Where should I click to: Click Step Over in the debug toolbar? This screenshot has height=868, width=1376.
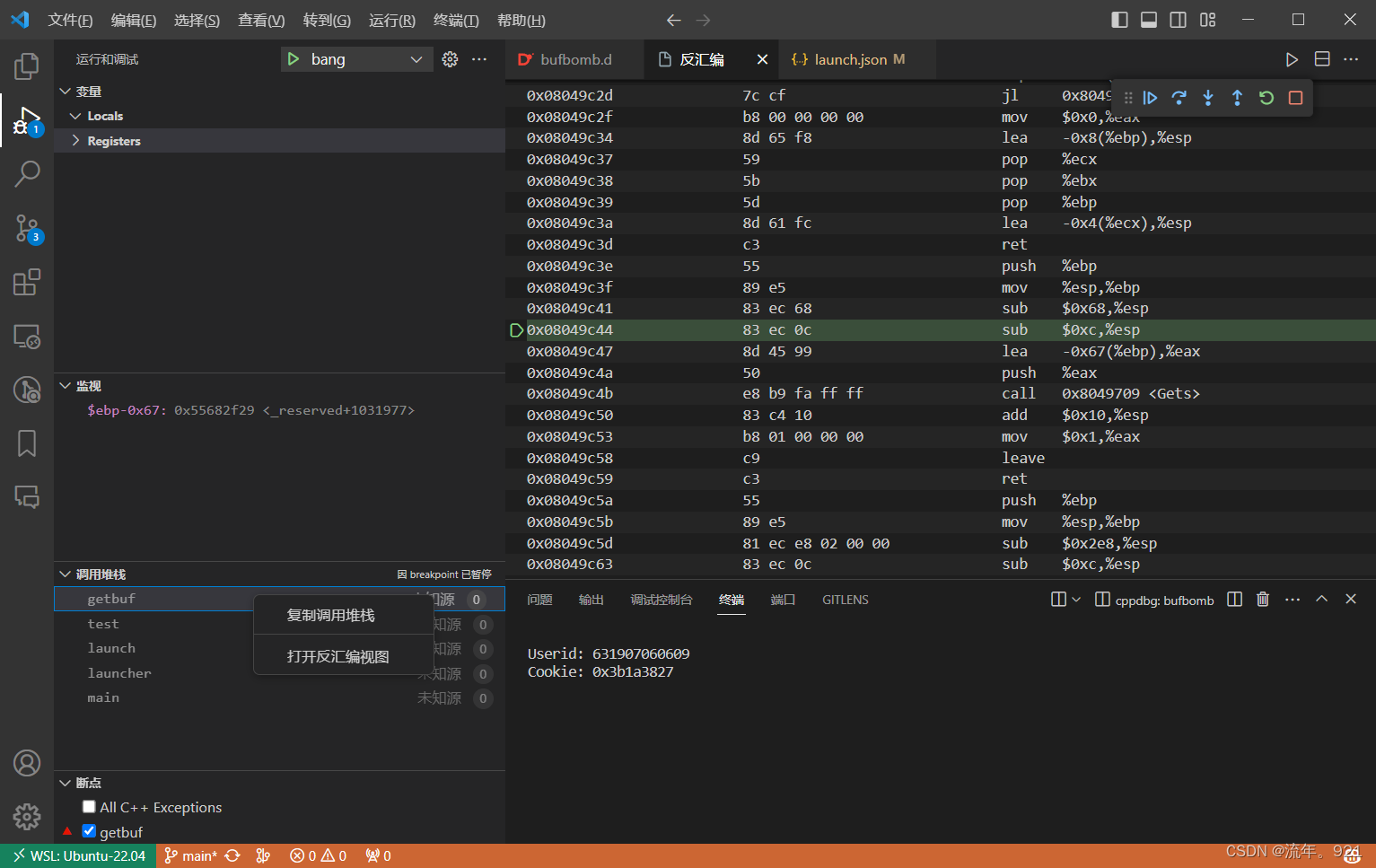coord(1179,98)
